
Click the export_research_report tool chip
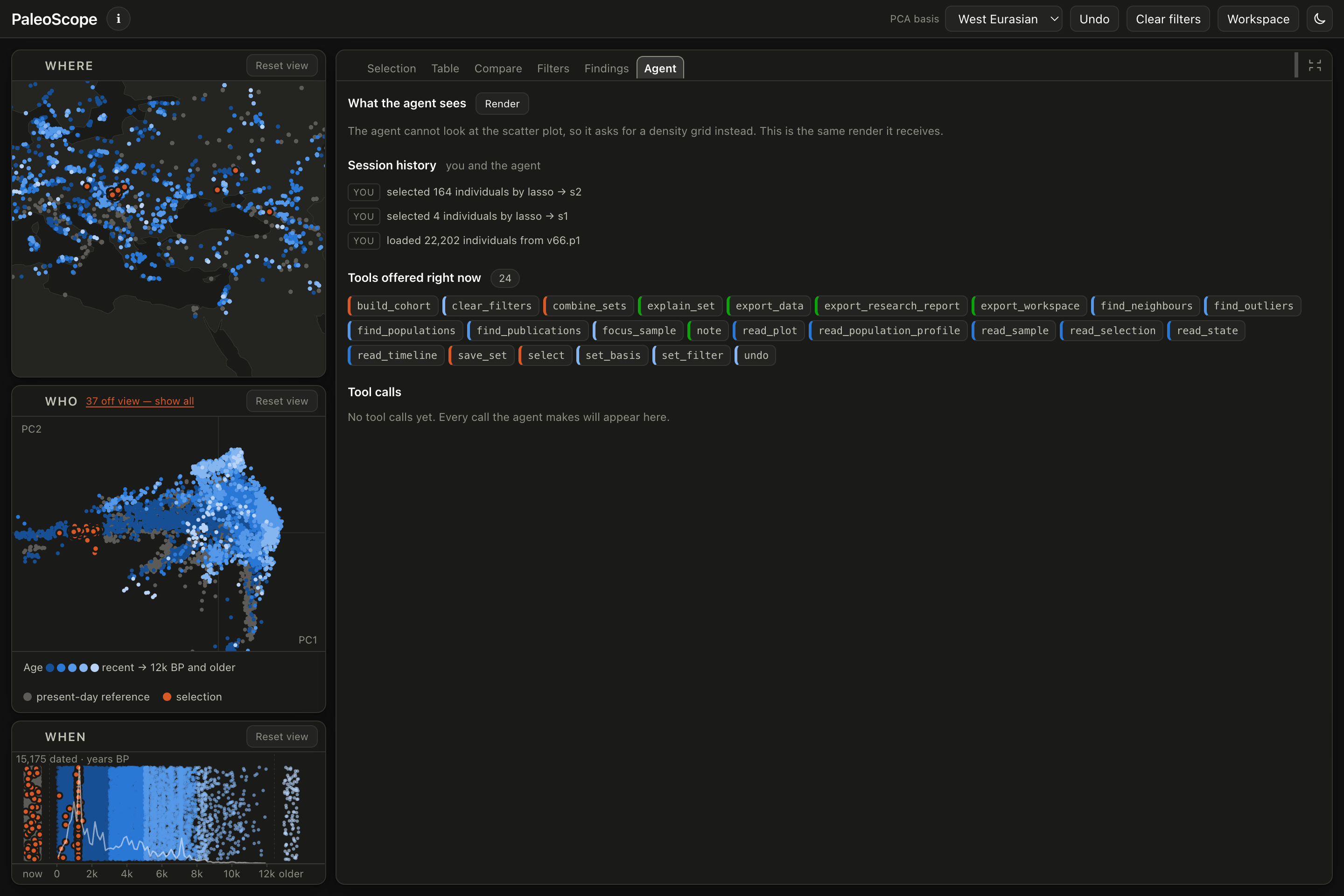[891, 306]
